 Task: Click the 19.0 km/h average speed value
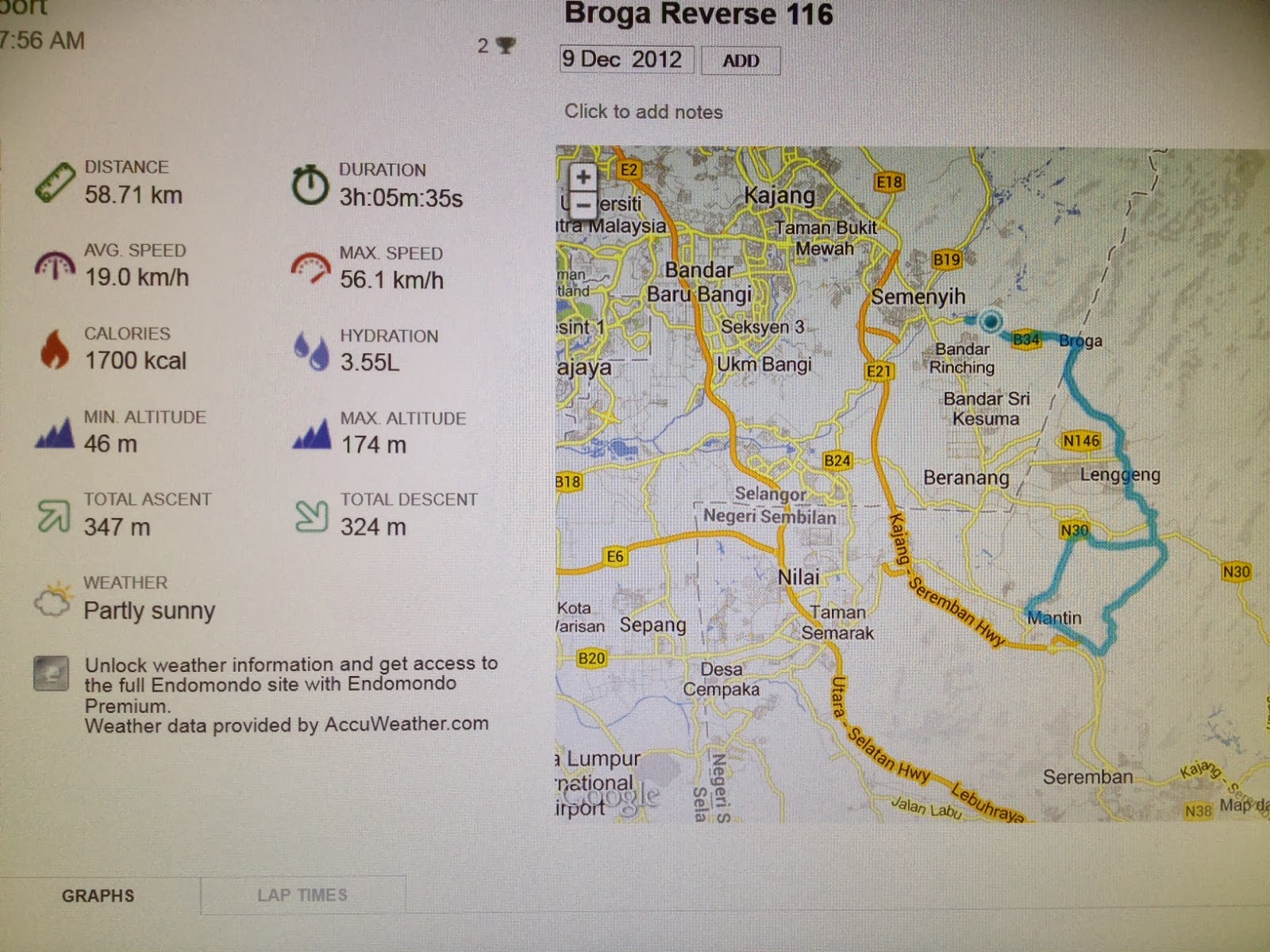[x=137, y=278]
